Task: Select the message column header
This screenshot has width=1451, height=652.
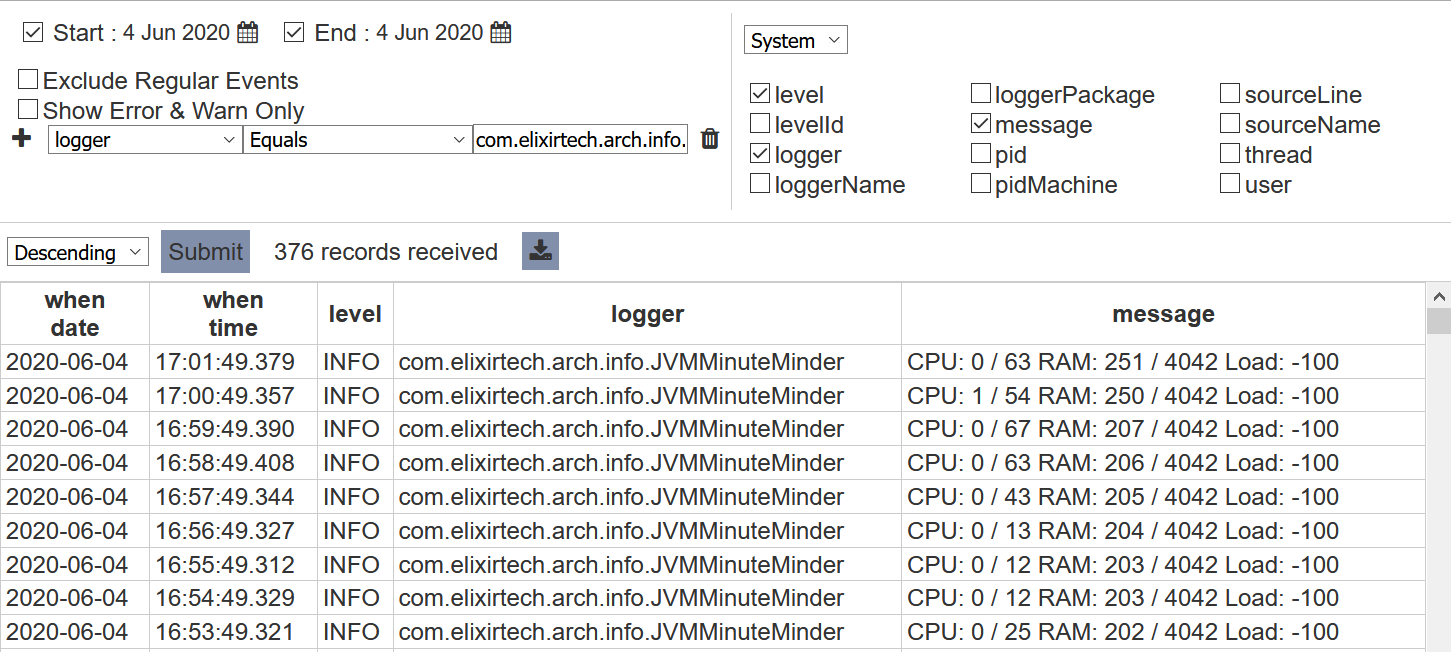Action: [1163, 314]
